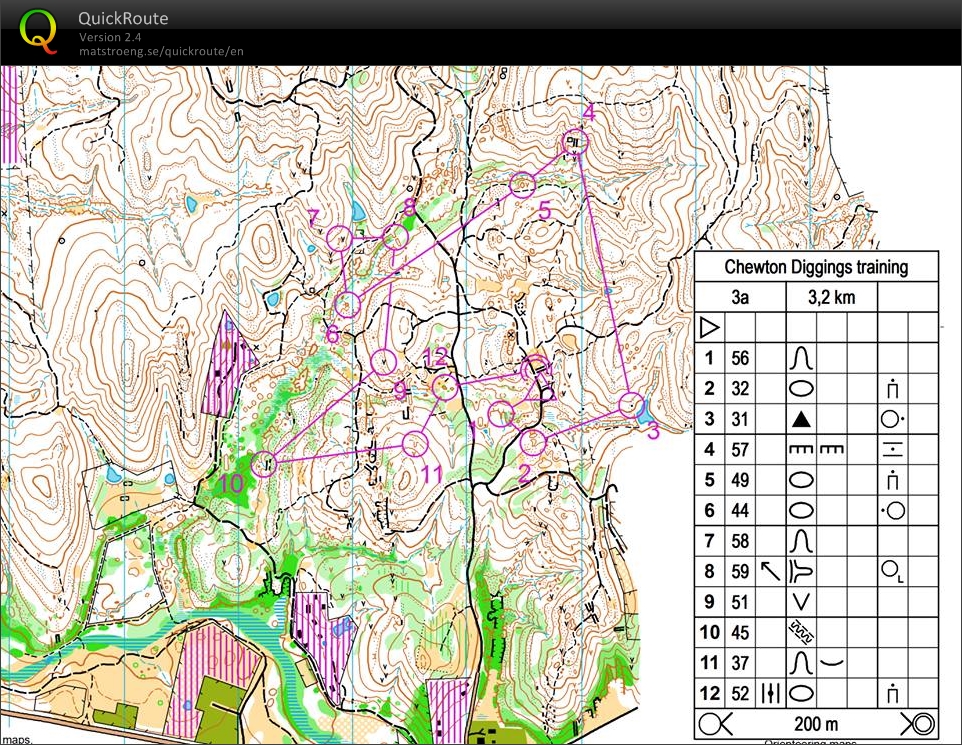Click the QuickRoute logo icon
This screenshot has height=745, width=962.
(39, 30)
